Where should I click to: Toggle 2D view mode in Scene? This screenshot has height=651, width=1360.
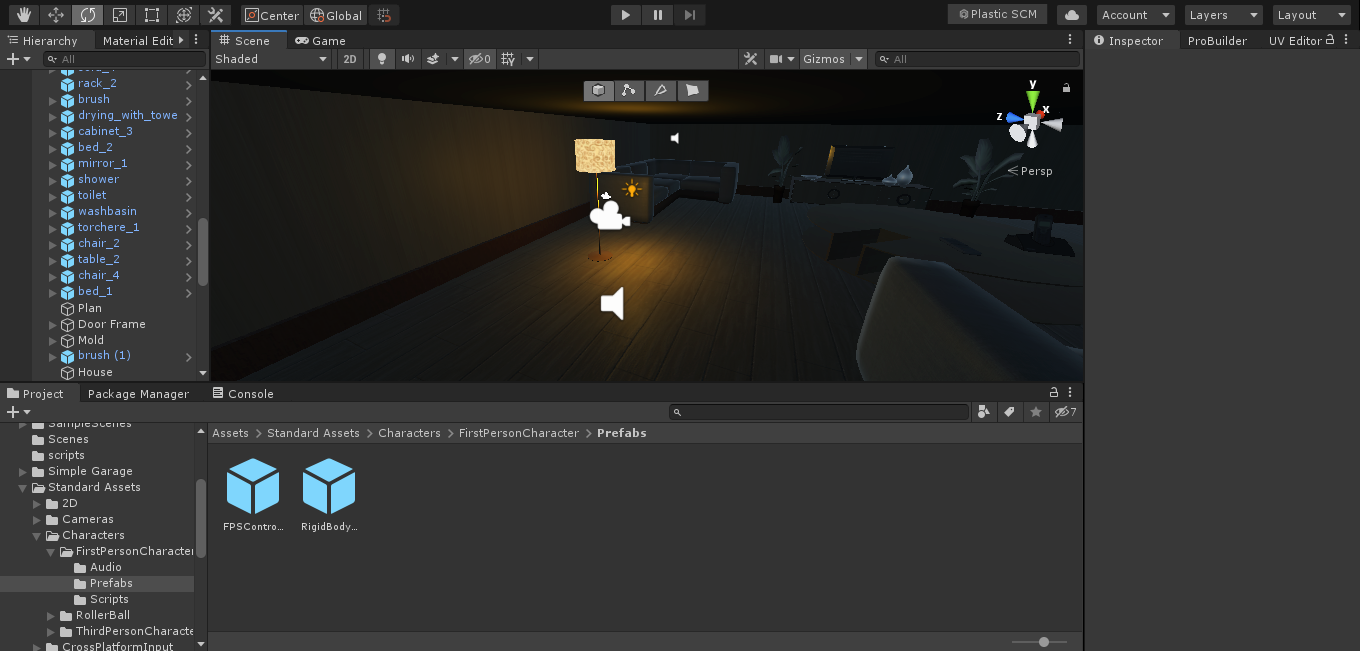349,59
